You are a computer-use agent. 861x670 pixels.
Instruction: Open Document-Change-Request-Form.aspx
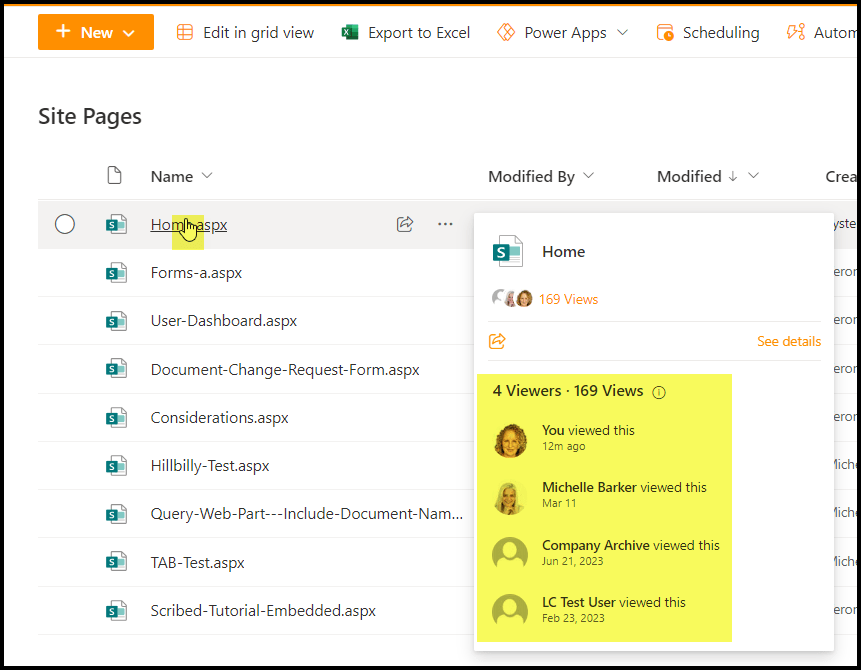[x=284, y=369]
